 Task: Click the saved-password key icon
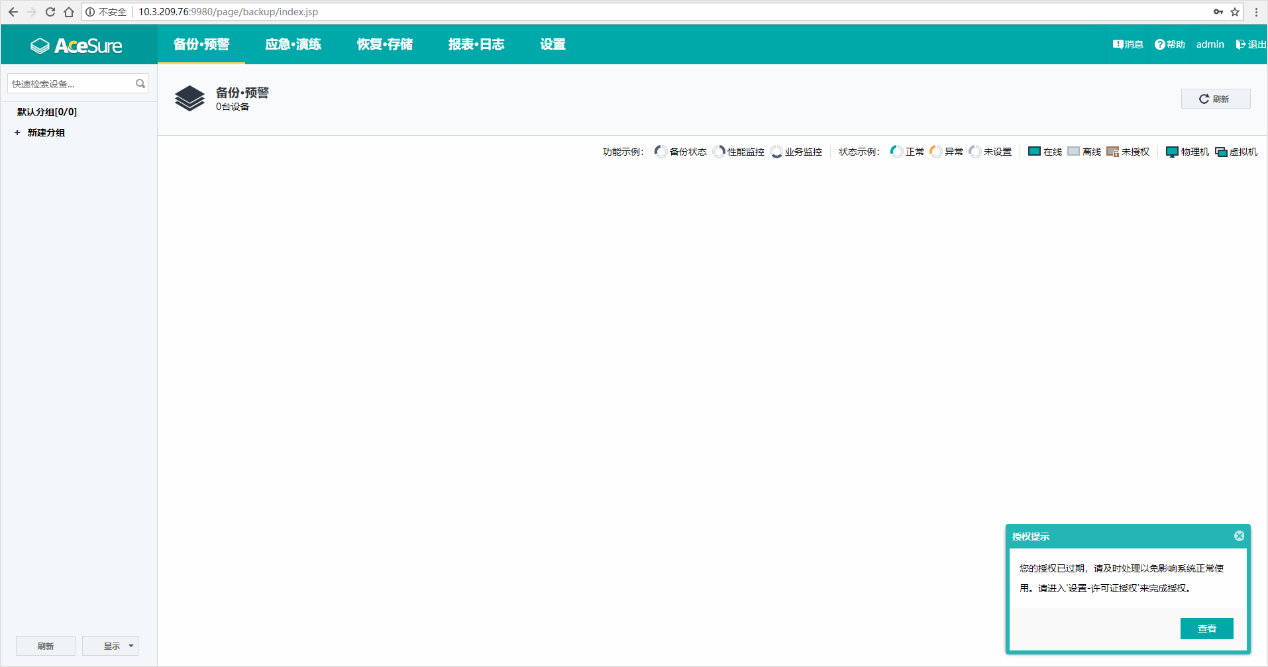pos(1217,12)
